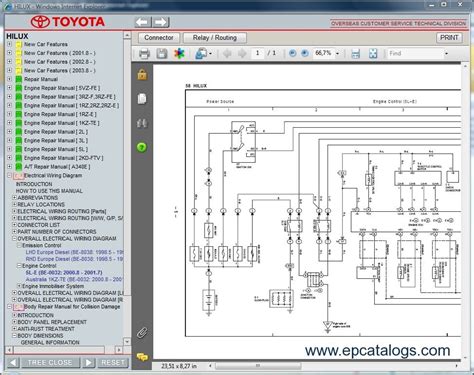Click the padlock security icon in sidebar

pyautogui.click(x=142, y=74)
